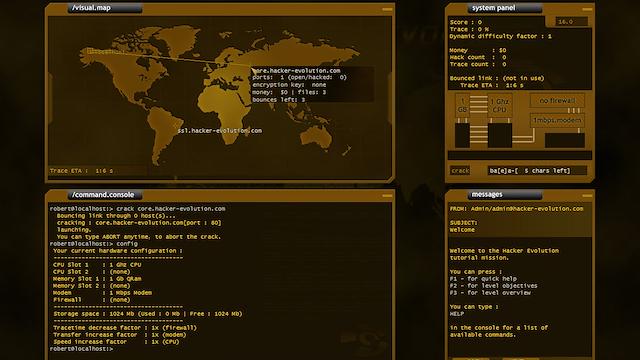Image resolution: width=640 pixels, height=360 pixels.
Task: Click the empty CPU slot below 1 Ghz CPU
Action: (500, 135)
